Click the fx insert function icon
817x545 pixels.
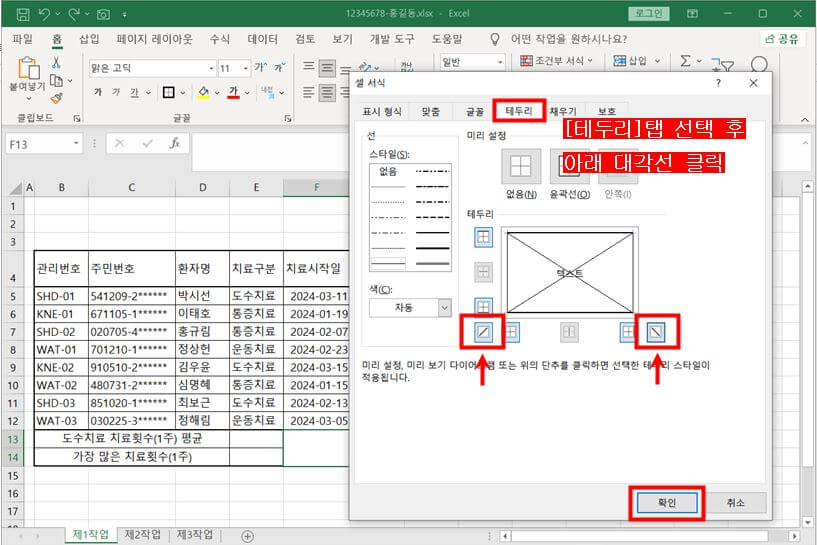pyautogui.click(x=175, y=143)
